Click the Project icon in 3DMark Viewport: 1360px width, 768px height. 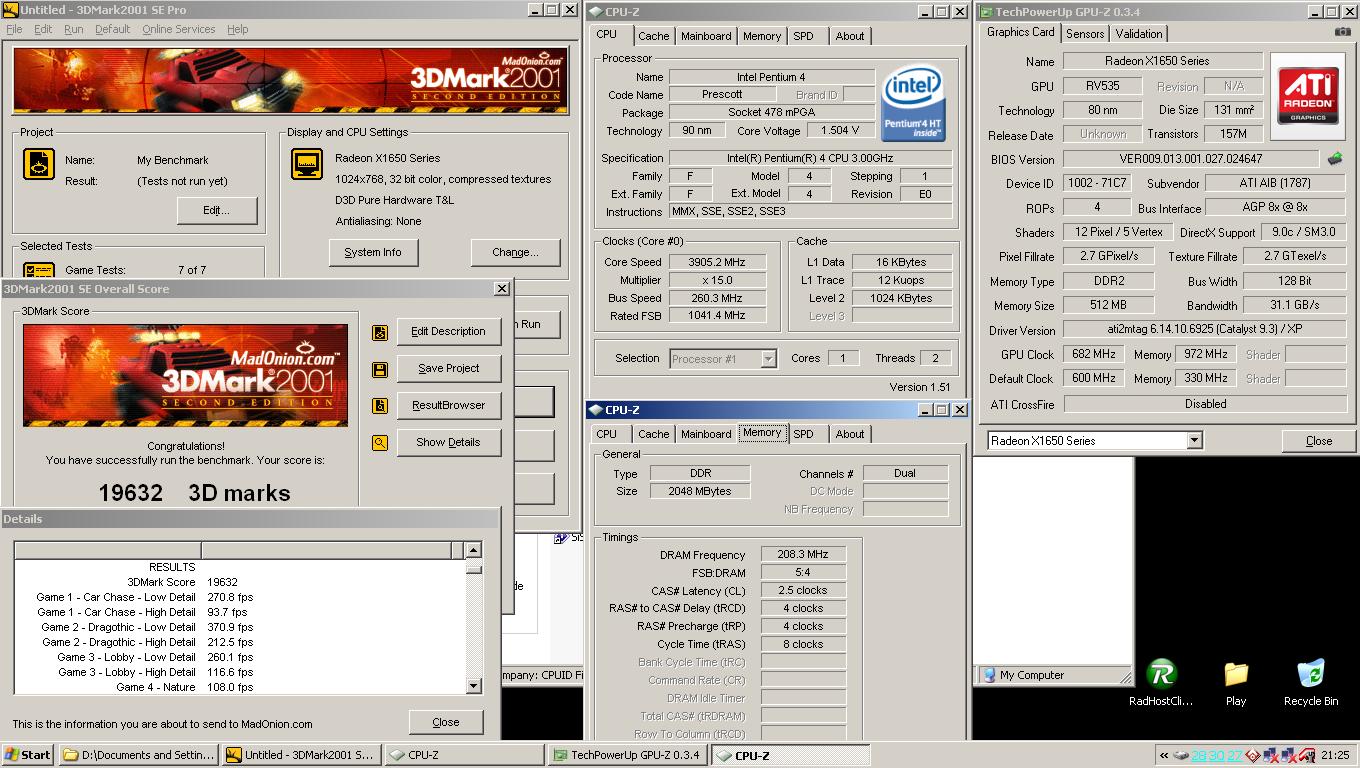pos(39,164)
